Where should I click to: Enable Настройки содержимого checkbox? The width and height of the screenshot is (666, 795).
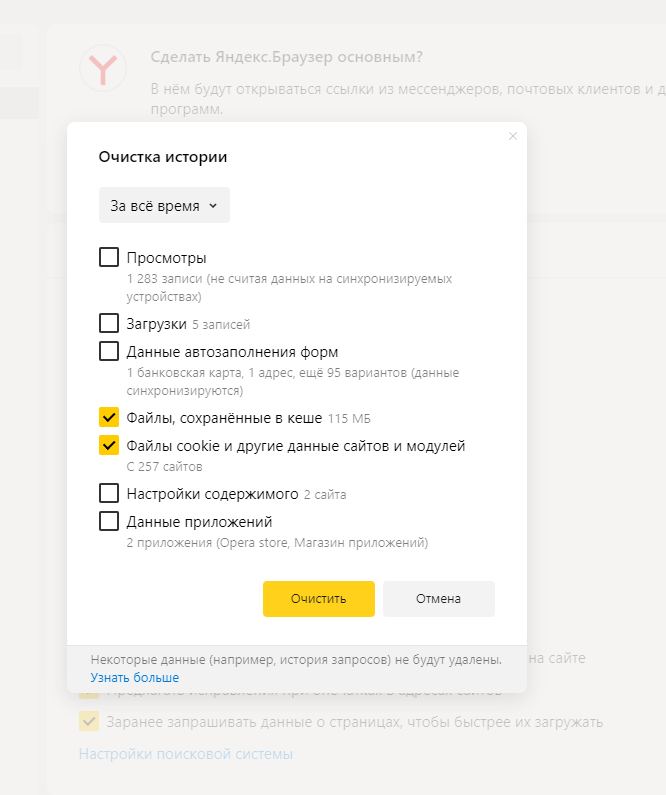coord(109,493)
